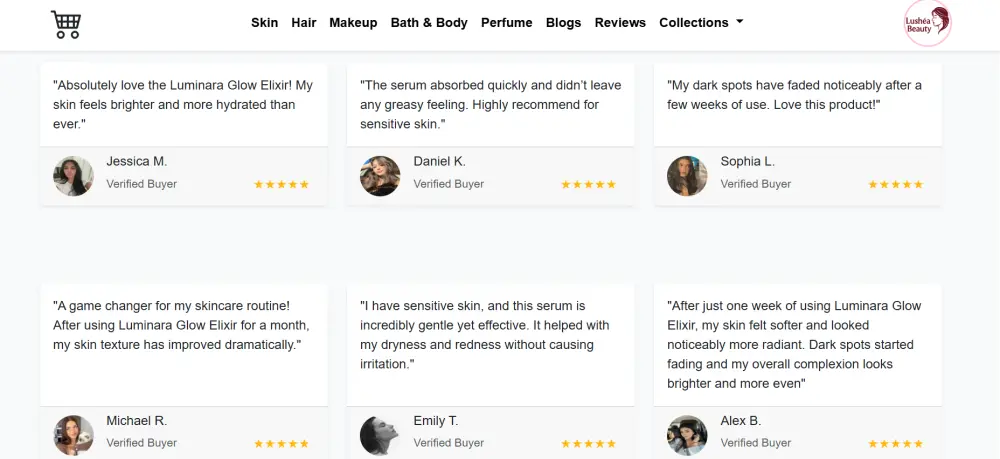Click Michael R.'s profile avatar

click(x=73, y=435)
